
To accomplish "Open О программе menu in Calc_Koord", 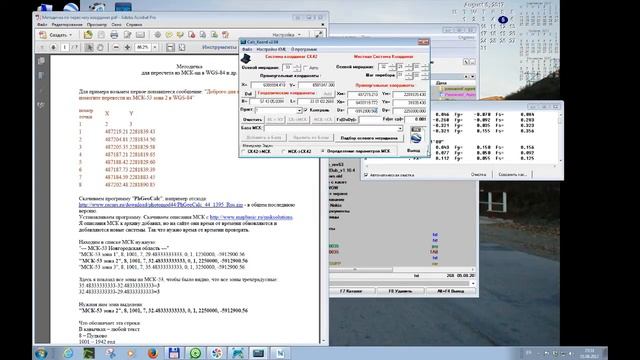I will click(x=304, y=49).
